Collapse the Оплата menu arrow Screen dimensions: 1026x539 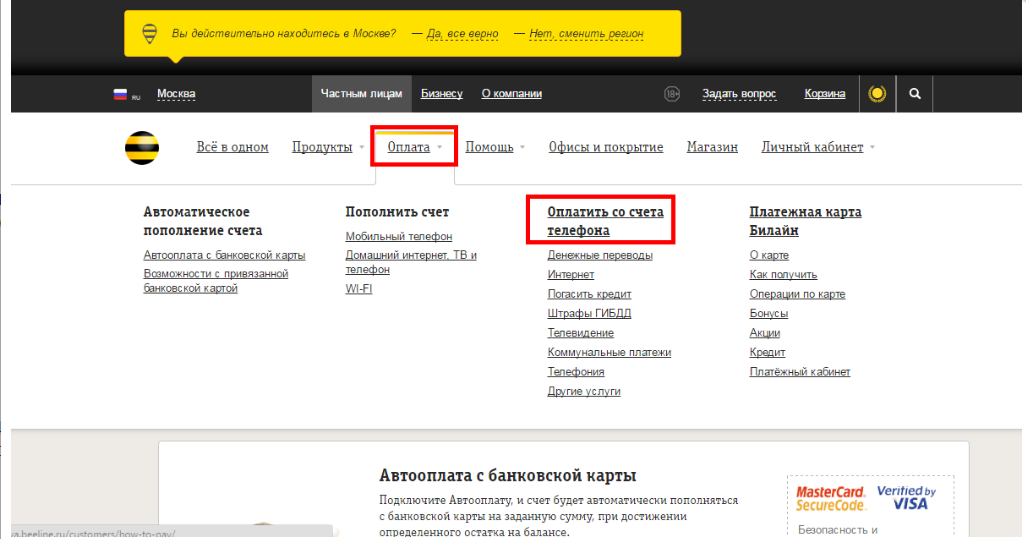(x=440, y=147)
